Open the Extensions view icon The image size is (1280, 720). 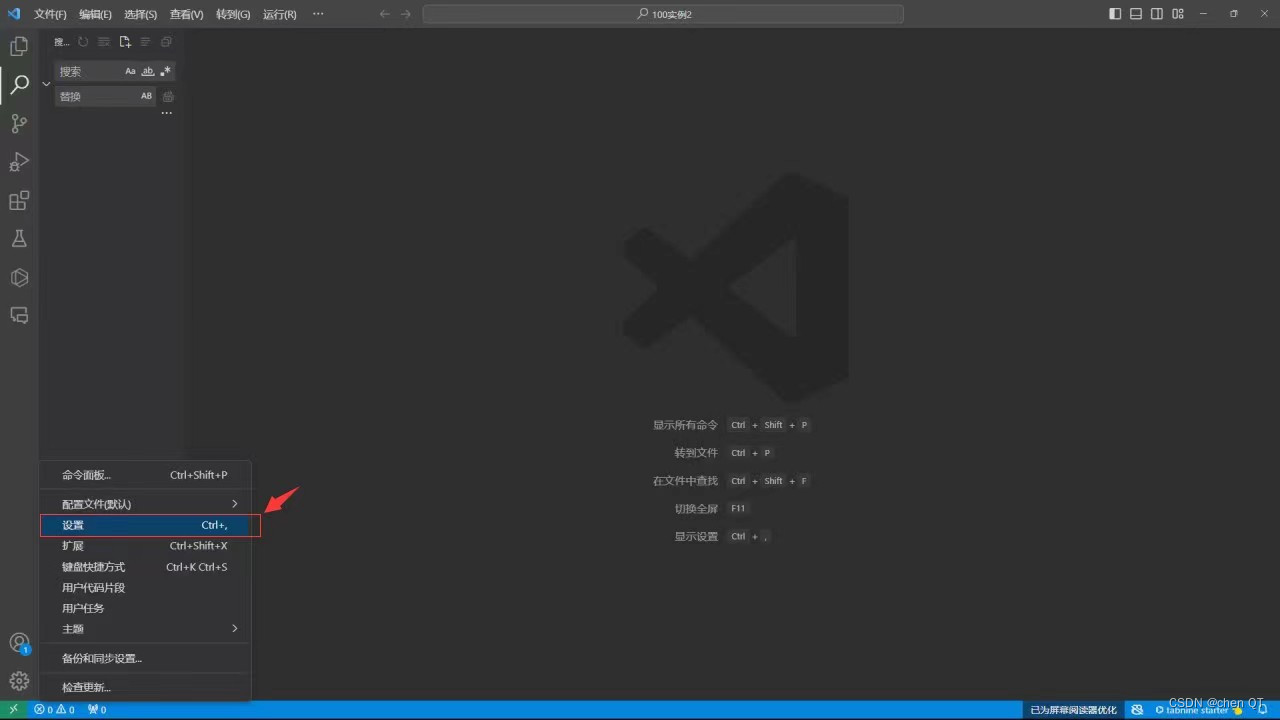[19, 201]
